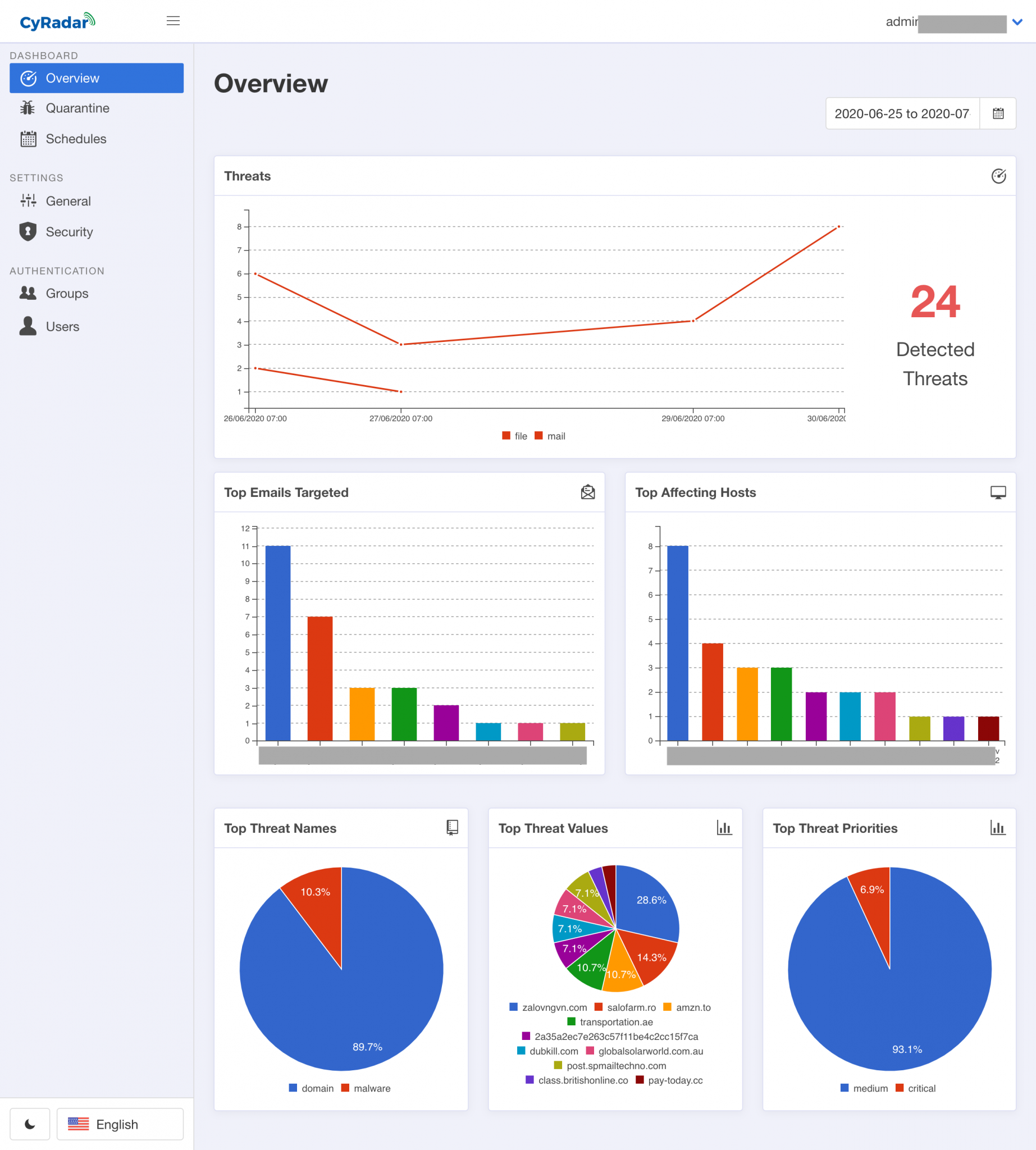Click the red swatch next to the mail legend
This screenshot has width=1036, height=1150.
(538, 436)
